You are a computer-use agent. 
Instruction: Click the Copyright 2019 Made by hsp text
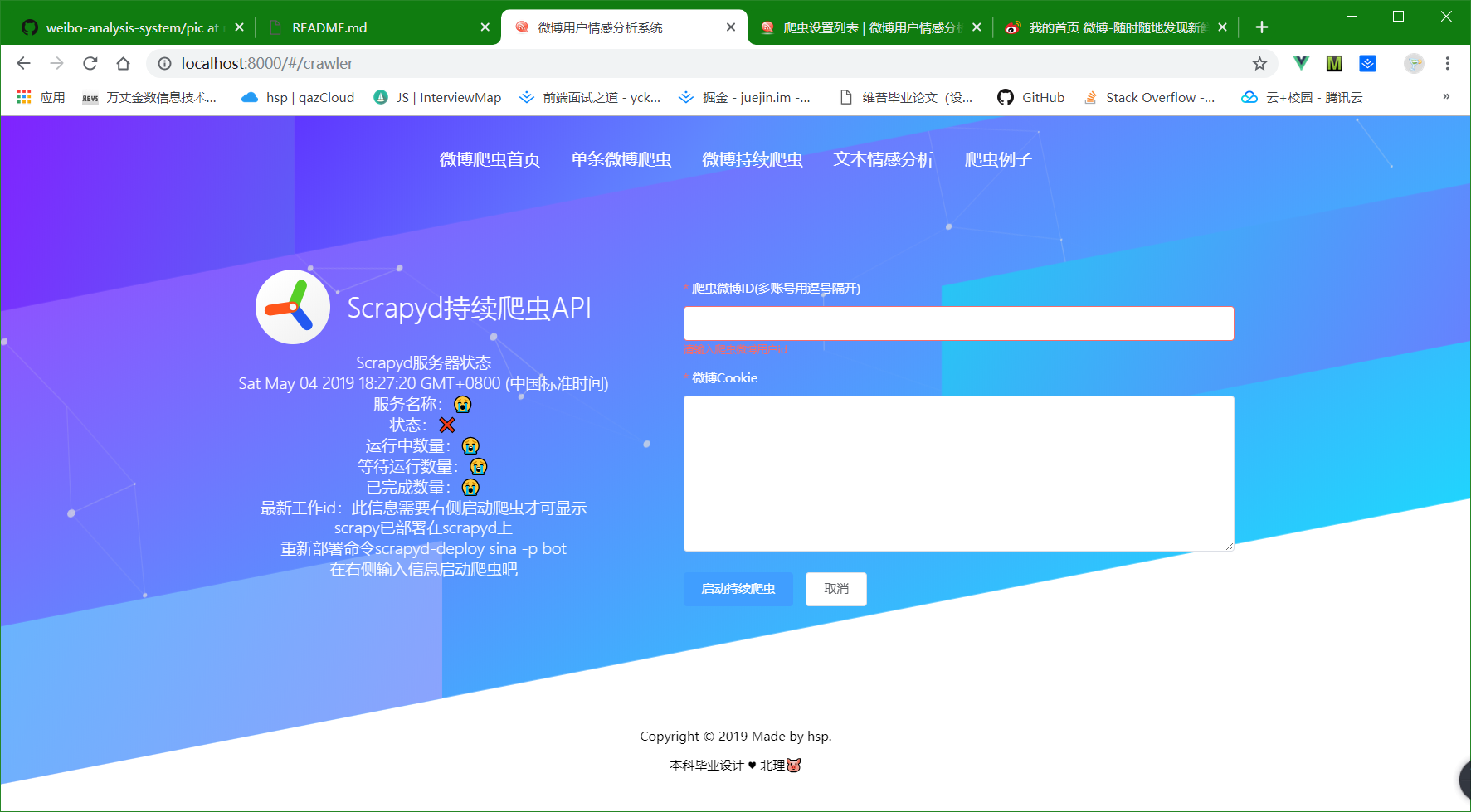click(x=736, y=736)
